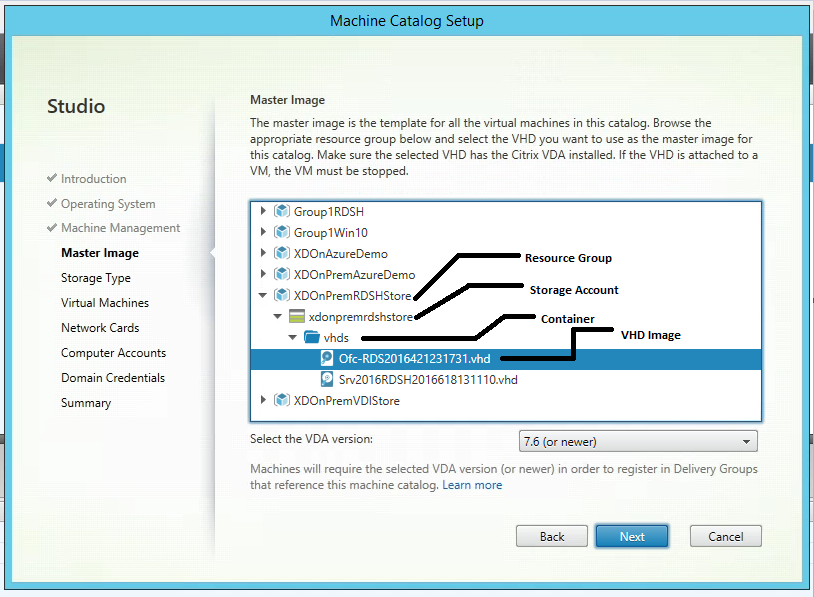
Task: Click the XDOnAzureDemo resource group icon
Action: 281,253
